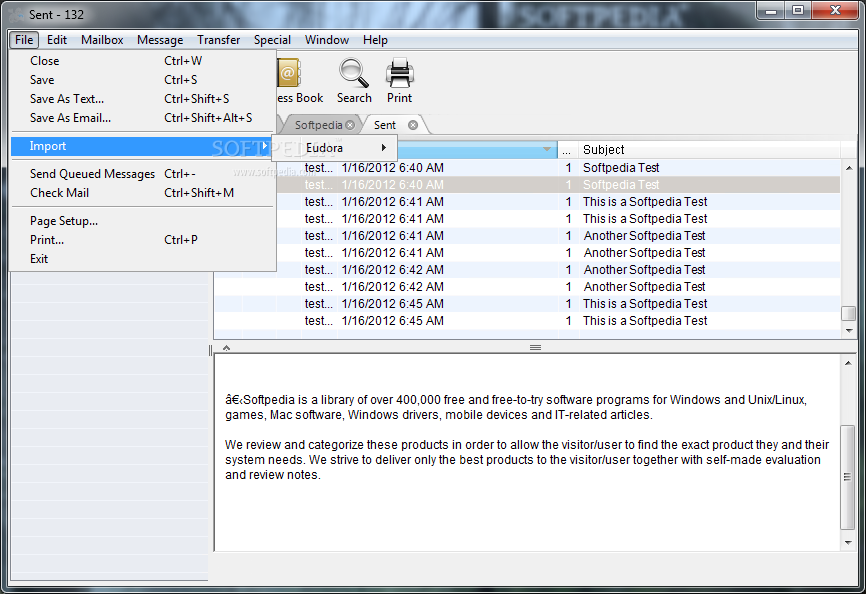Choose Save from the File menu

pyautogui.click(x=143, y=79)
